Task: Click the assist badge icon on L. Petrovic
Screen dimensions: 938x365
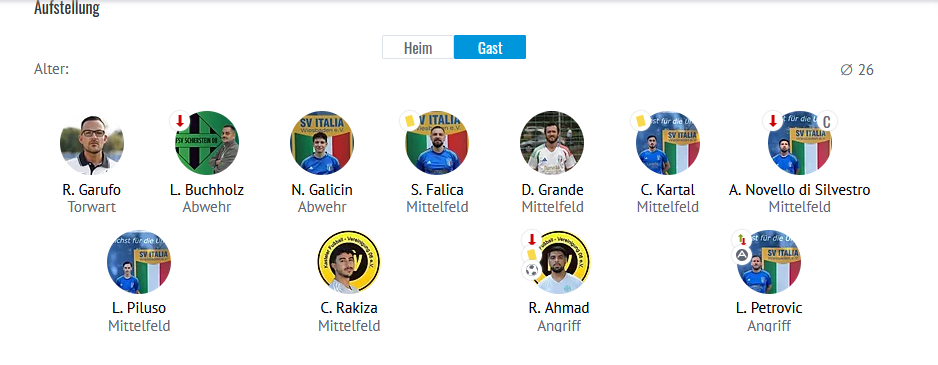Action: [x=742, y=256]
